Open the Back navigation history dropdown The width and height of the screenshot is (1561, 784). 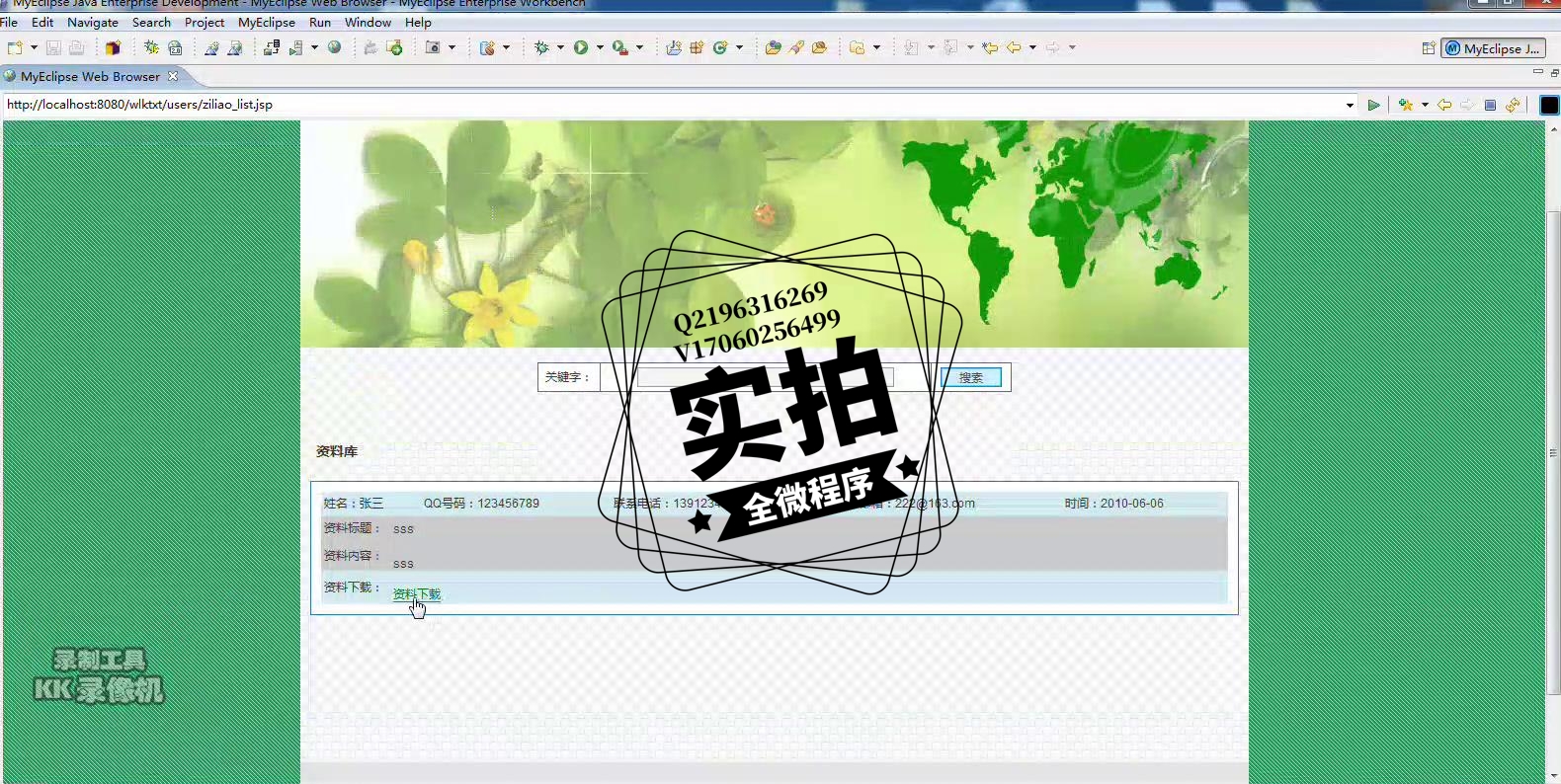[1032, 47]
